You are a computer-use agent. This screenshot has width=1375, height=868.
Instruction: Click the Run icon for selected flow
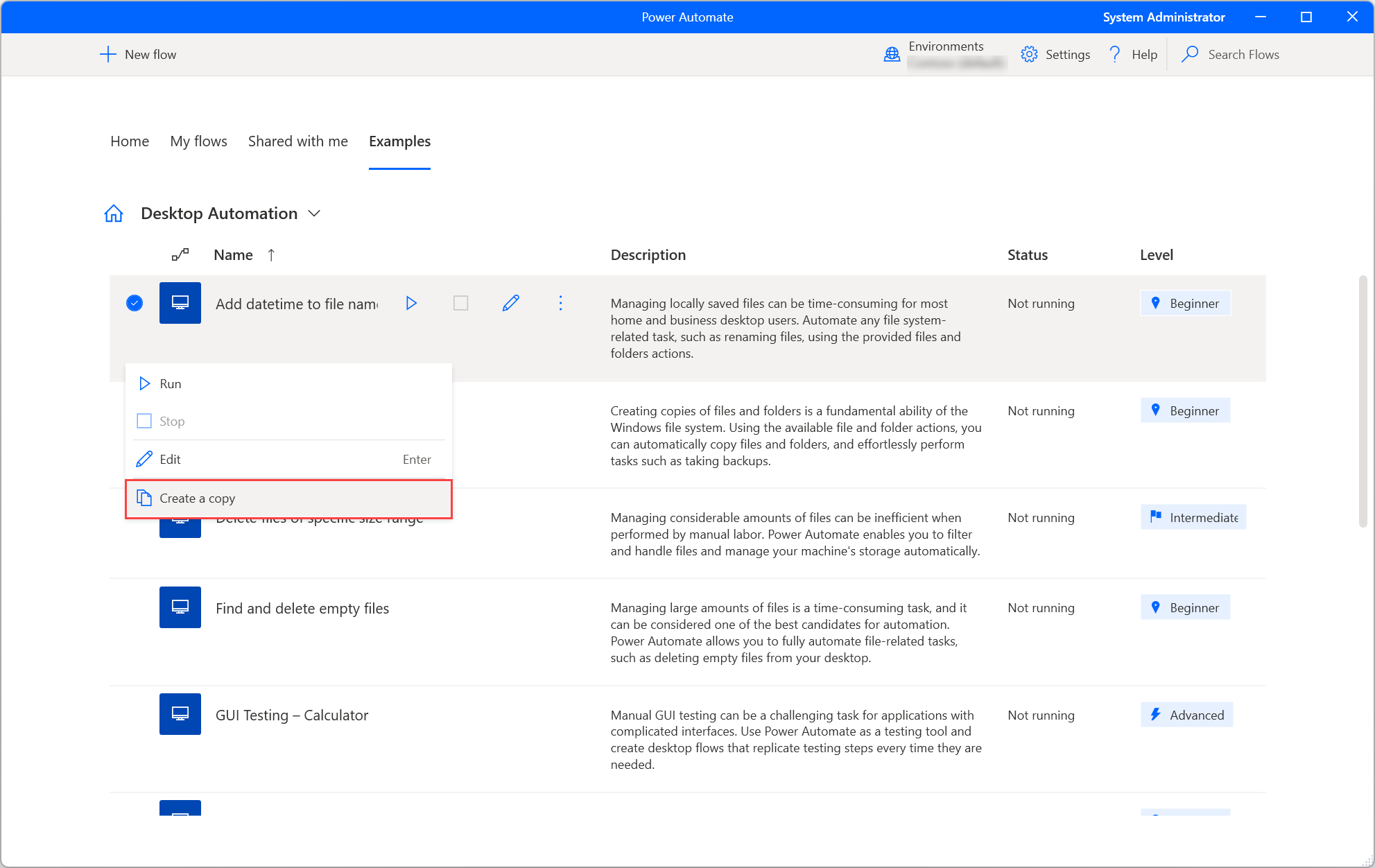413,303
